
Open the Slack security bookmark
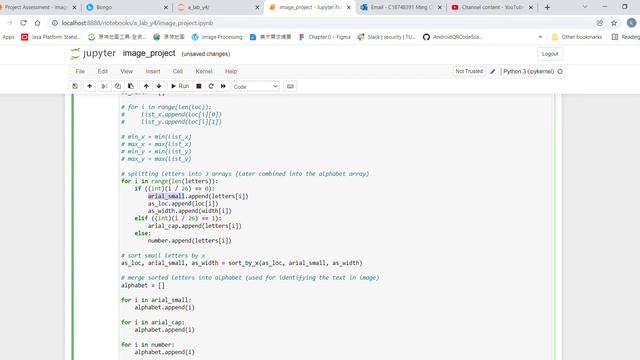(387, 37)
